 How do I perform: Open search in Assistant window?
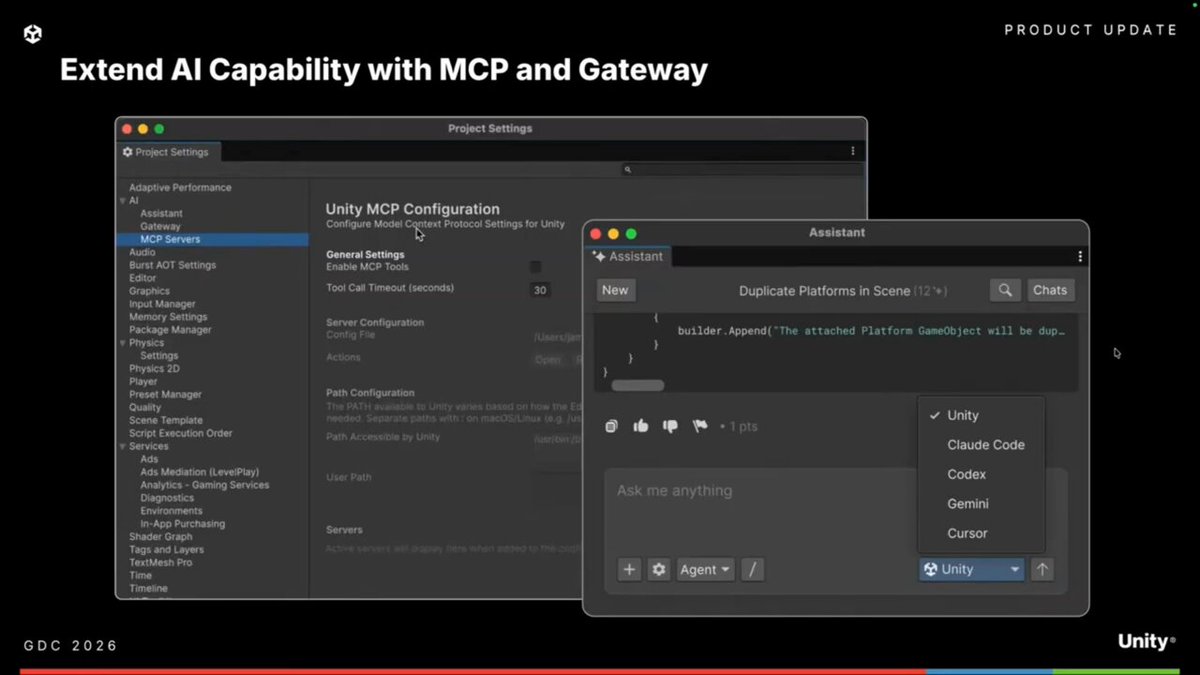1004,290
